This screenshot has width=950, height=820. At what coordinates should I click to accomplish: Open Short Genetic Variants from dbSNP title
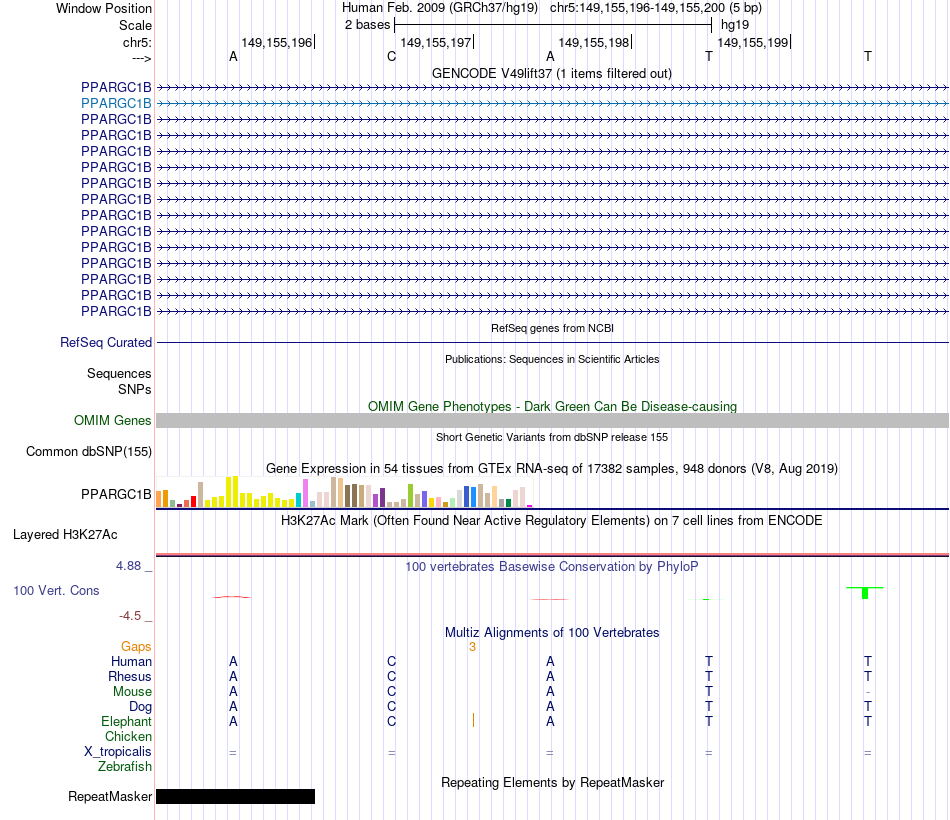[552, 437]
